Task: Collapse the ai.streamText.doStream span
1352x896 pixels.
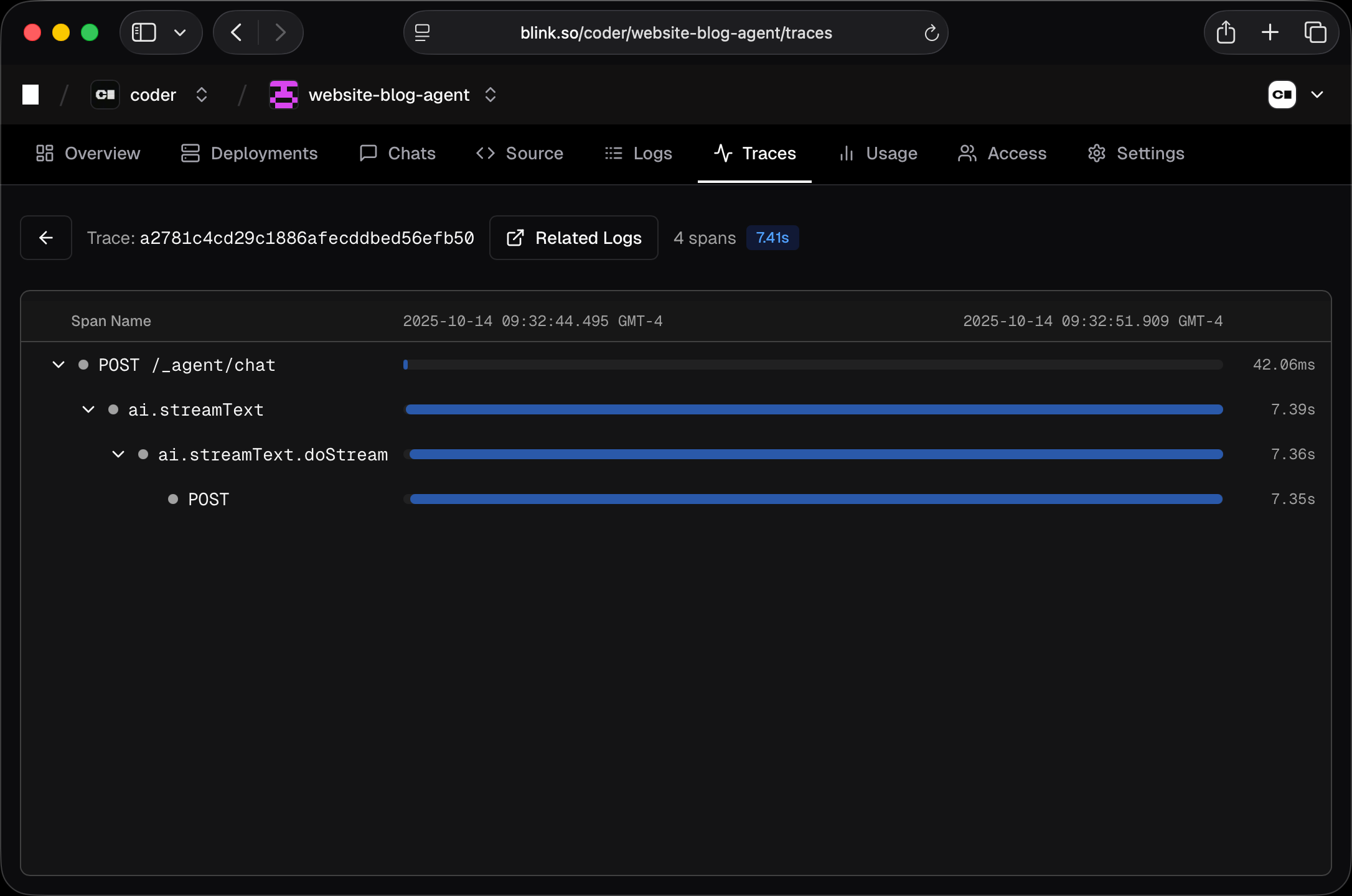Action: pos(118,454)
